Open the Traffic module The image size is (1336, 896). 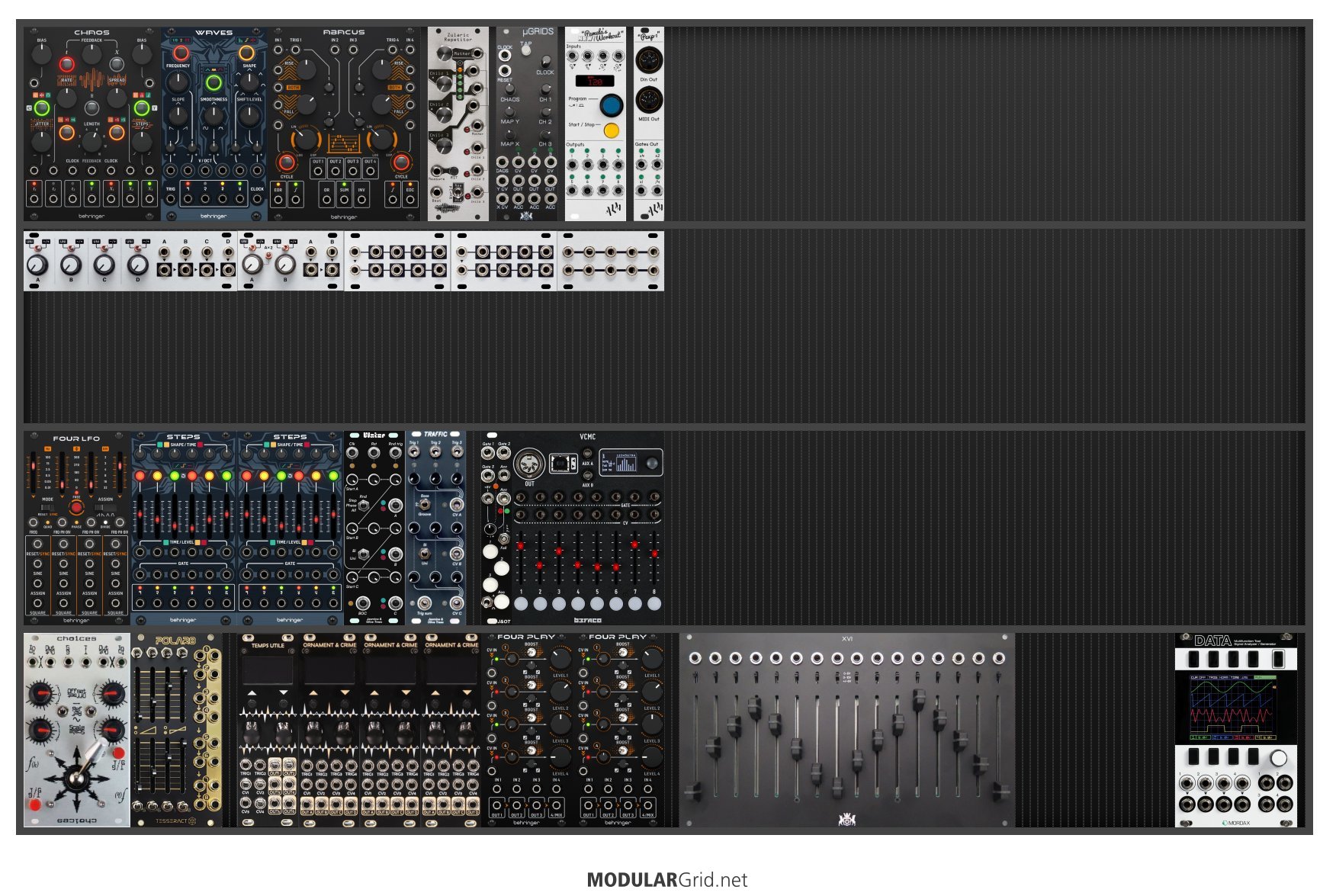tap(435, 528)
